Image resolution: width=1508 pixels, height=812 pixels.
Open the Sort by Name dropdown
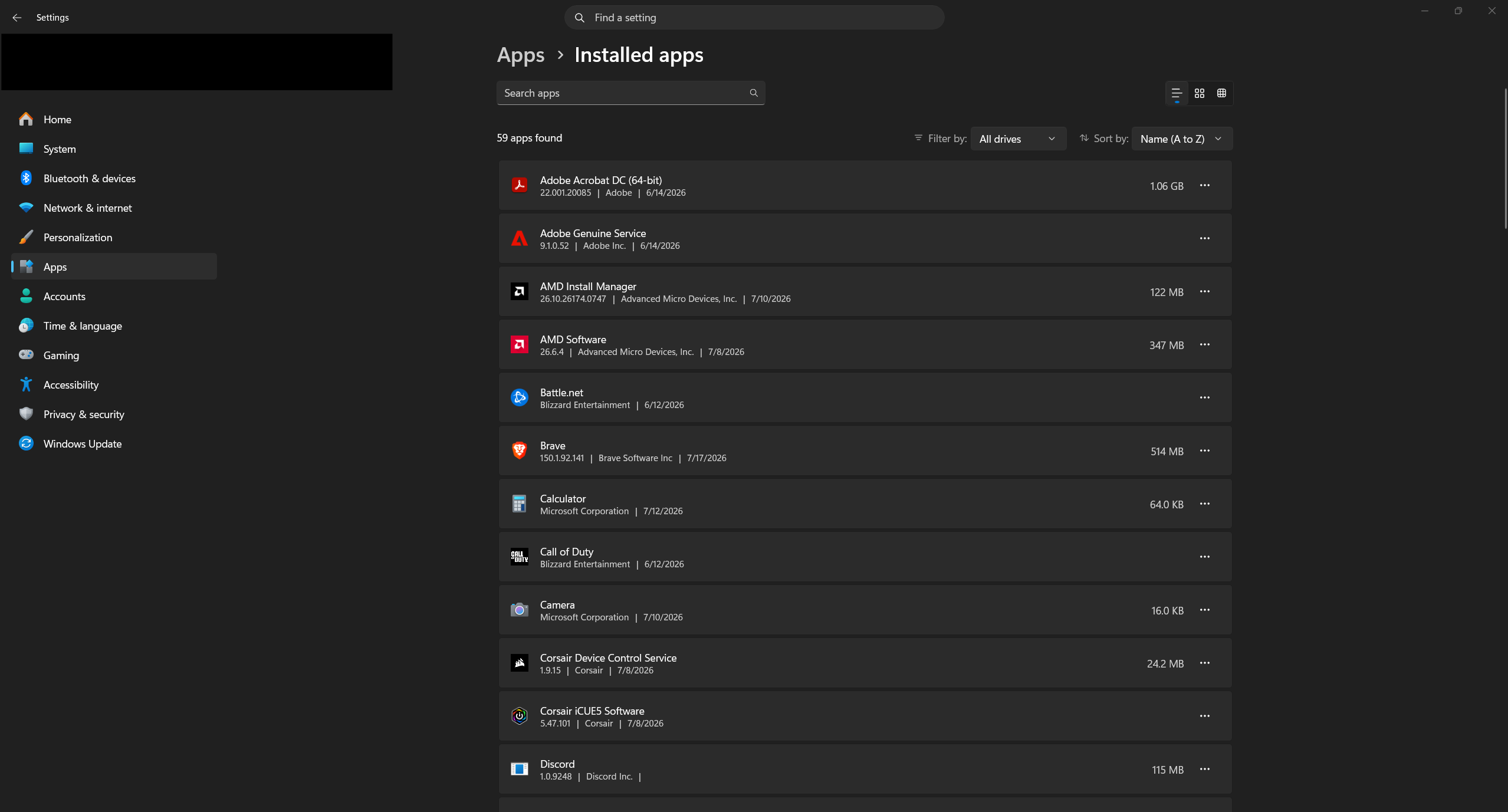point(1182,139)
